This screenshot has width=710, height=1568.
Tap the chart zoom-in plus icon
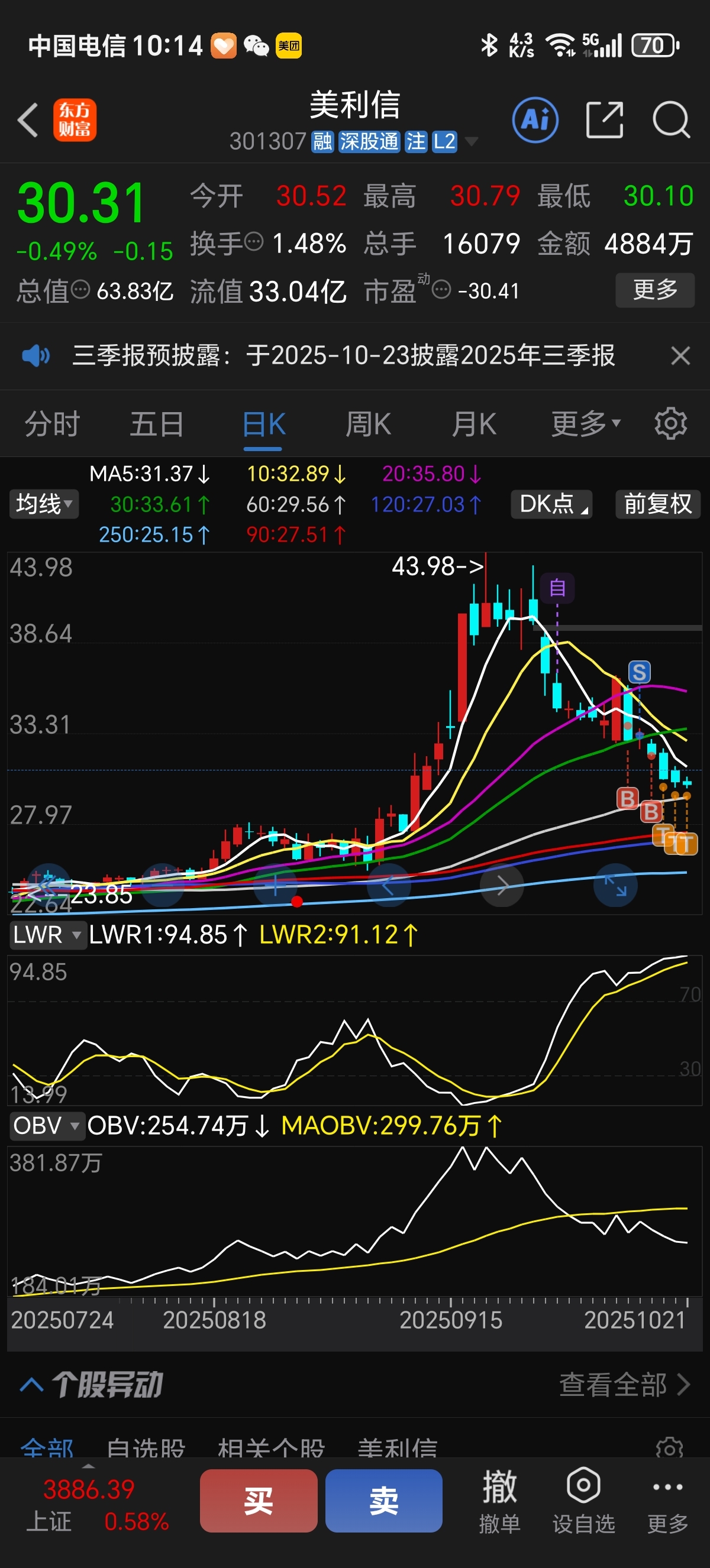coord(275,885)
